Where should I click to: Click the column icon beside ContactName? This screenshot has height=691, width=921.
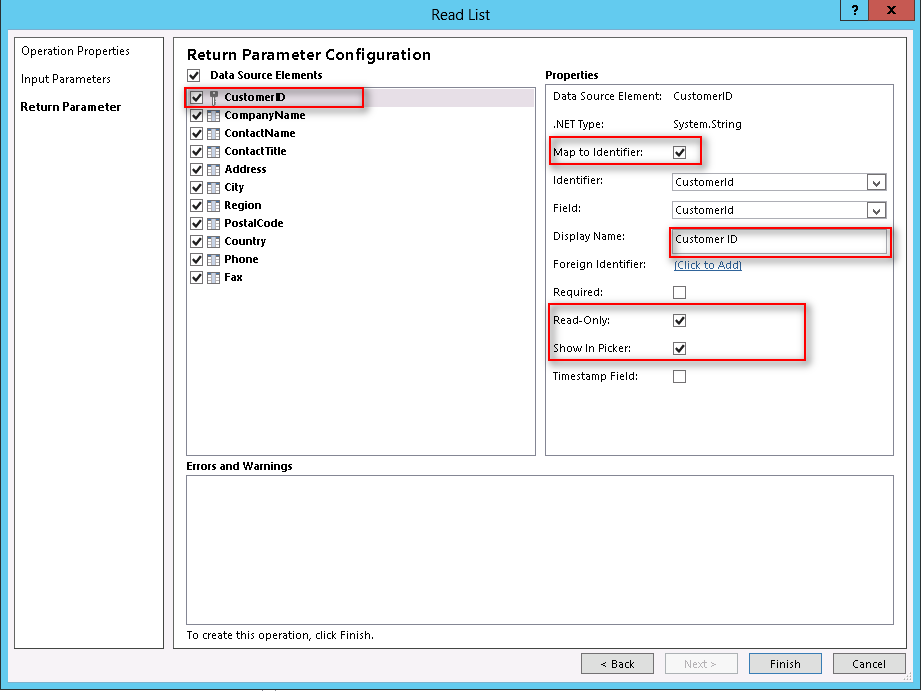pyautogui.click(x=214, y=133)
